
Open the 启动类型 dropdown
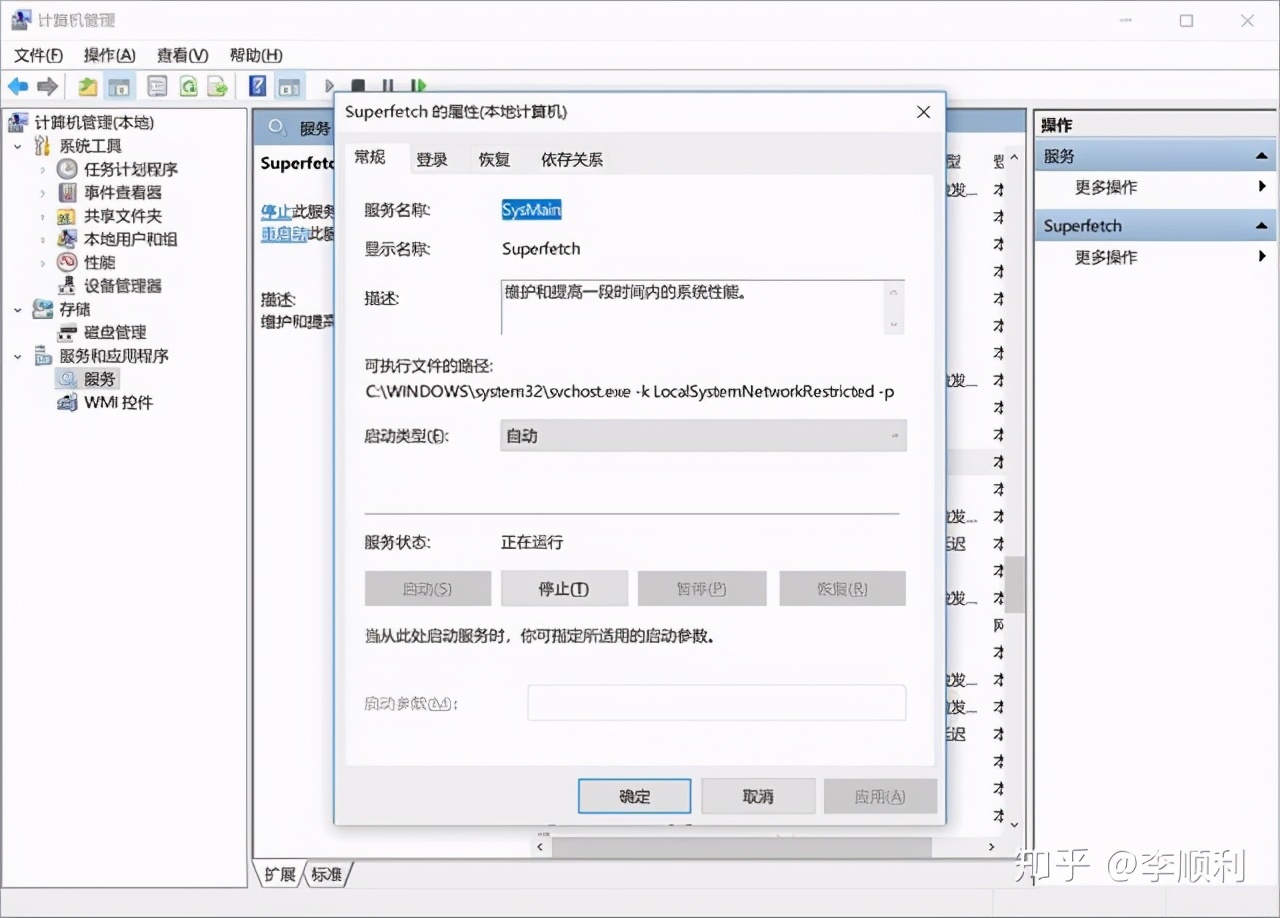coord(703,436)
